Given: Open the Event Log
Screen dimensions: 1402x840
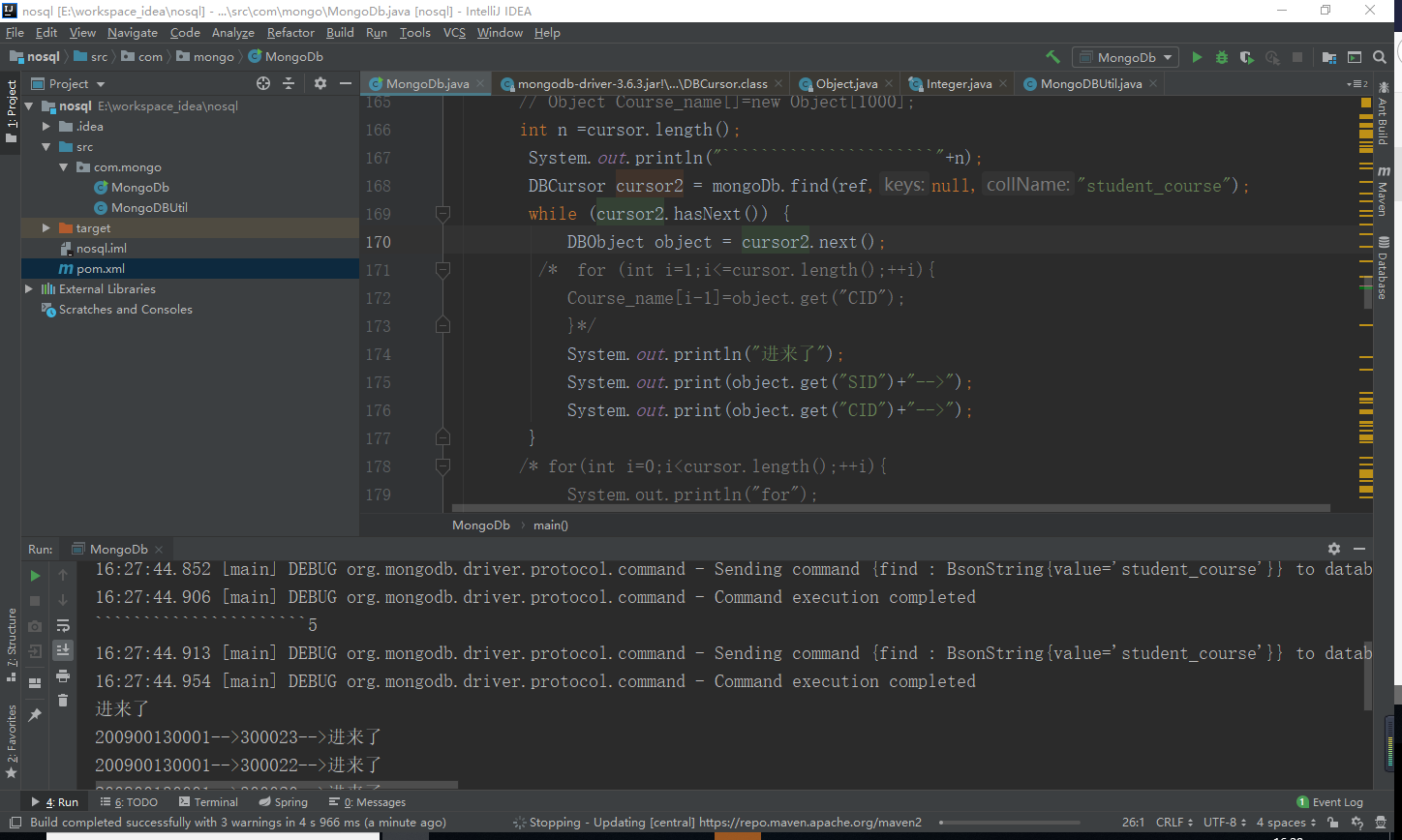Looking at the screenshot, I should pos(1329,802).
